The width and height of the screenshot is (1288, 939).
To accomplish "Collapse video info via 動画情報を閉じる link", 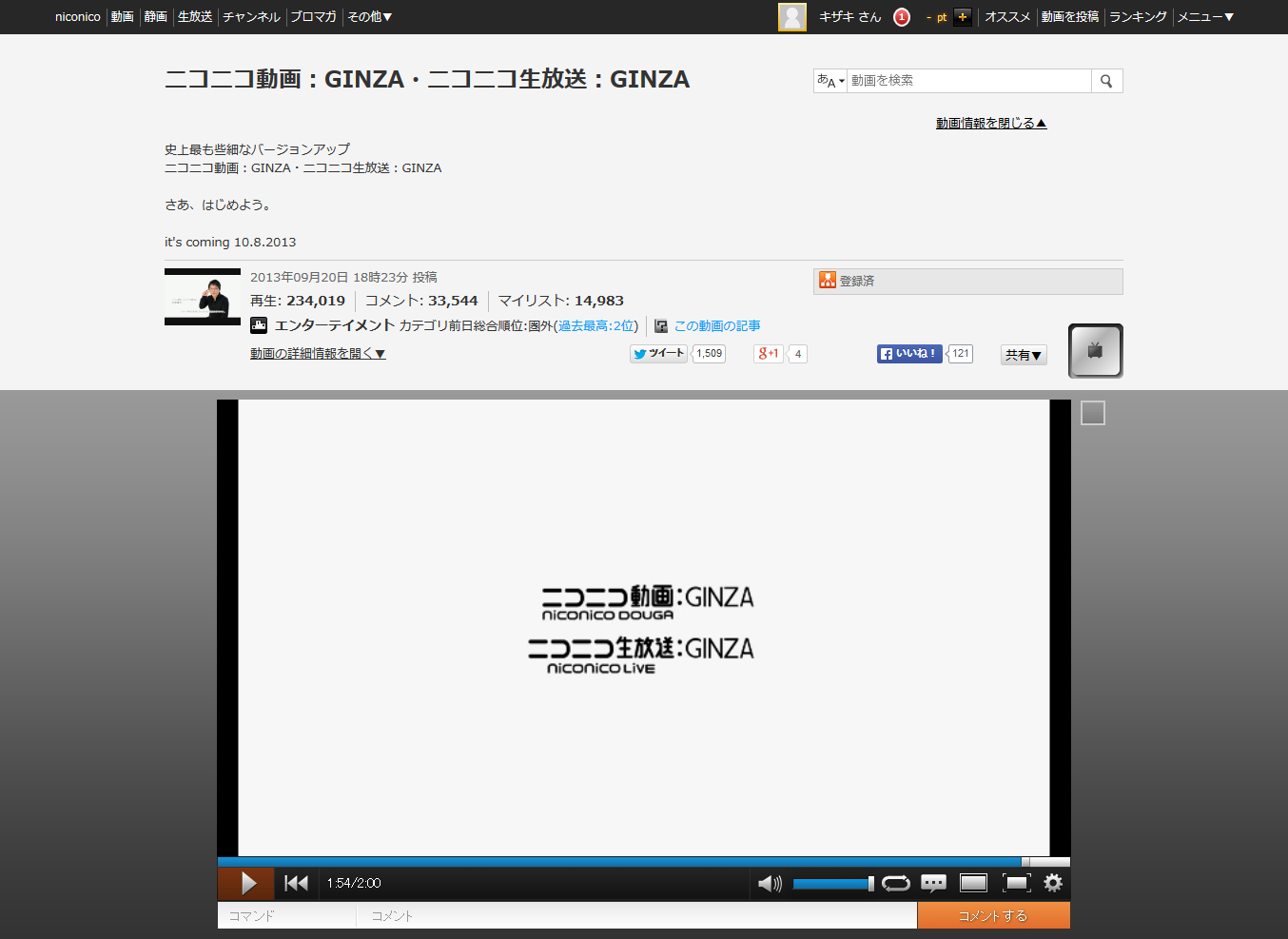I will tap(991, 122).
